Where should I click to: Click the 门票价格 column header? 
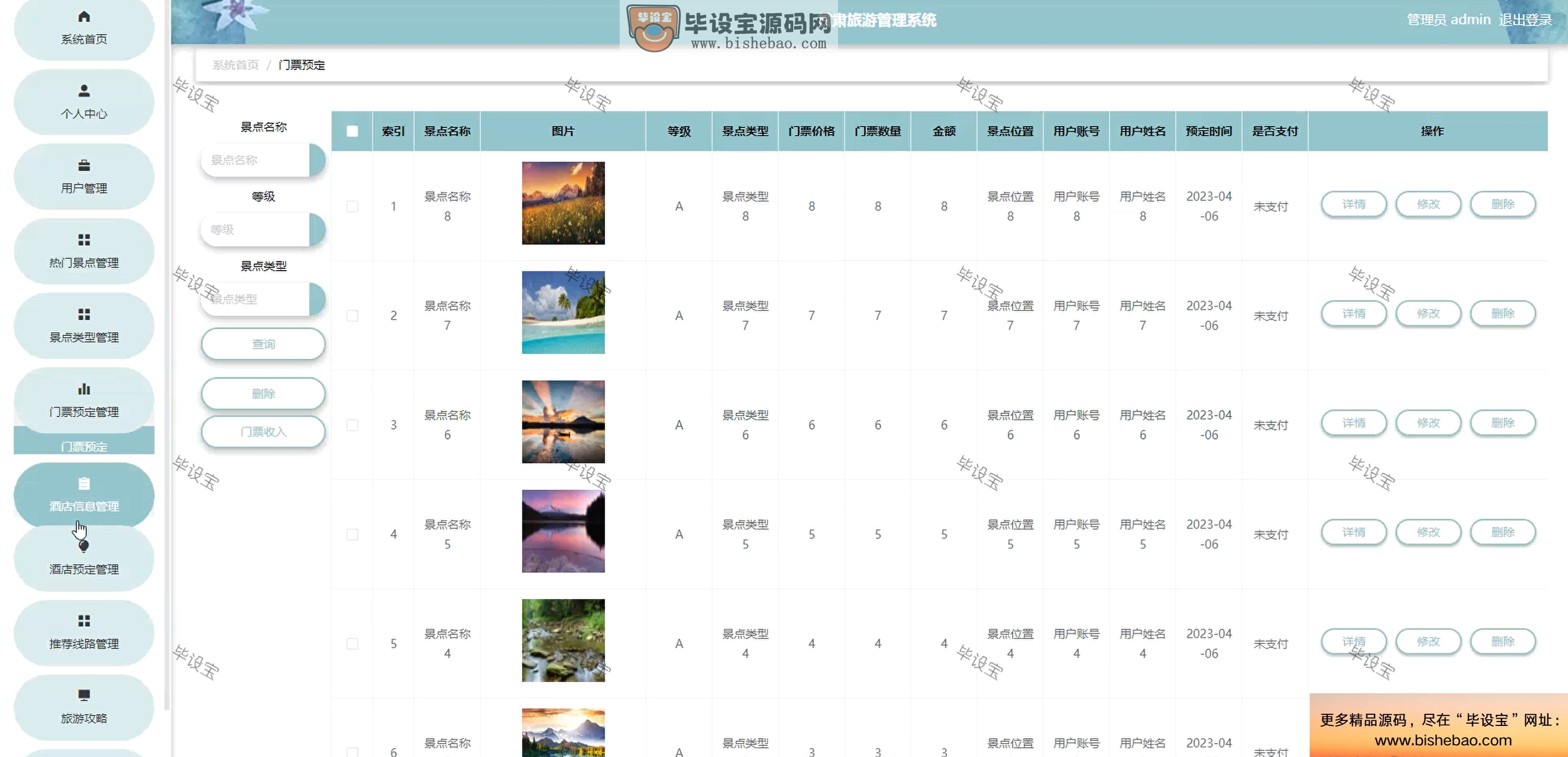click(x=811, y=131)
